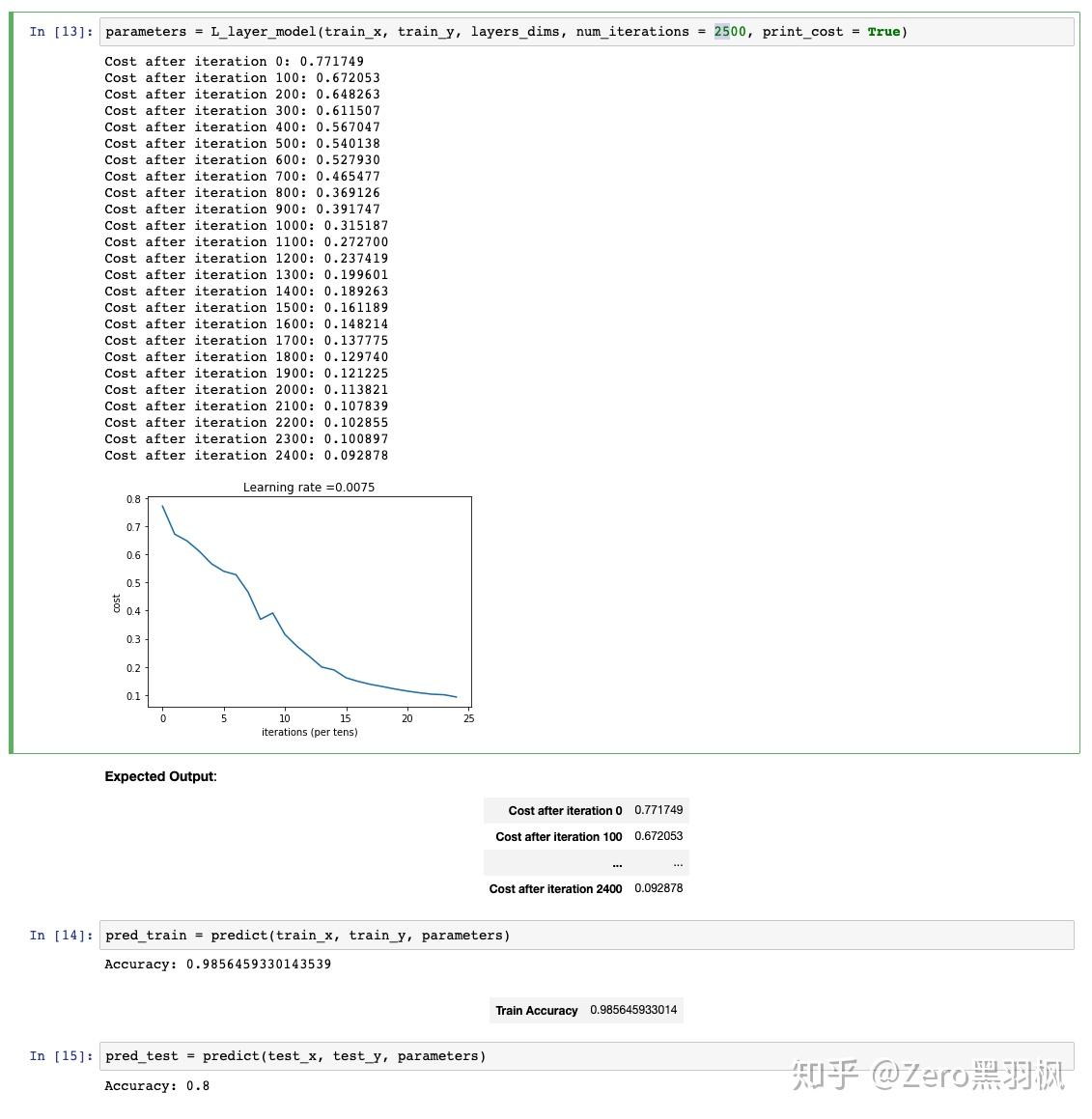Click the Zhihu @Zero watermark text
The image size is (1092, 1119).
928,1075
